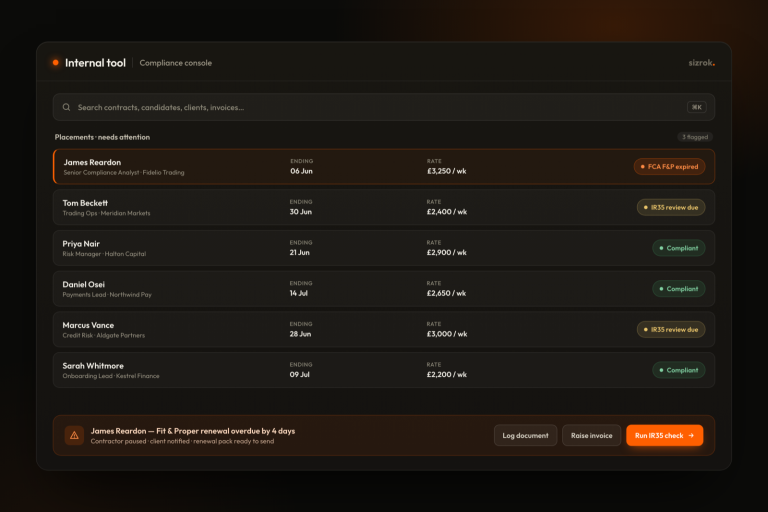768x512 pixels.
Task: Click the 3 flagged counter pill
Action: click(695, 137)
